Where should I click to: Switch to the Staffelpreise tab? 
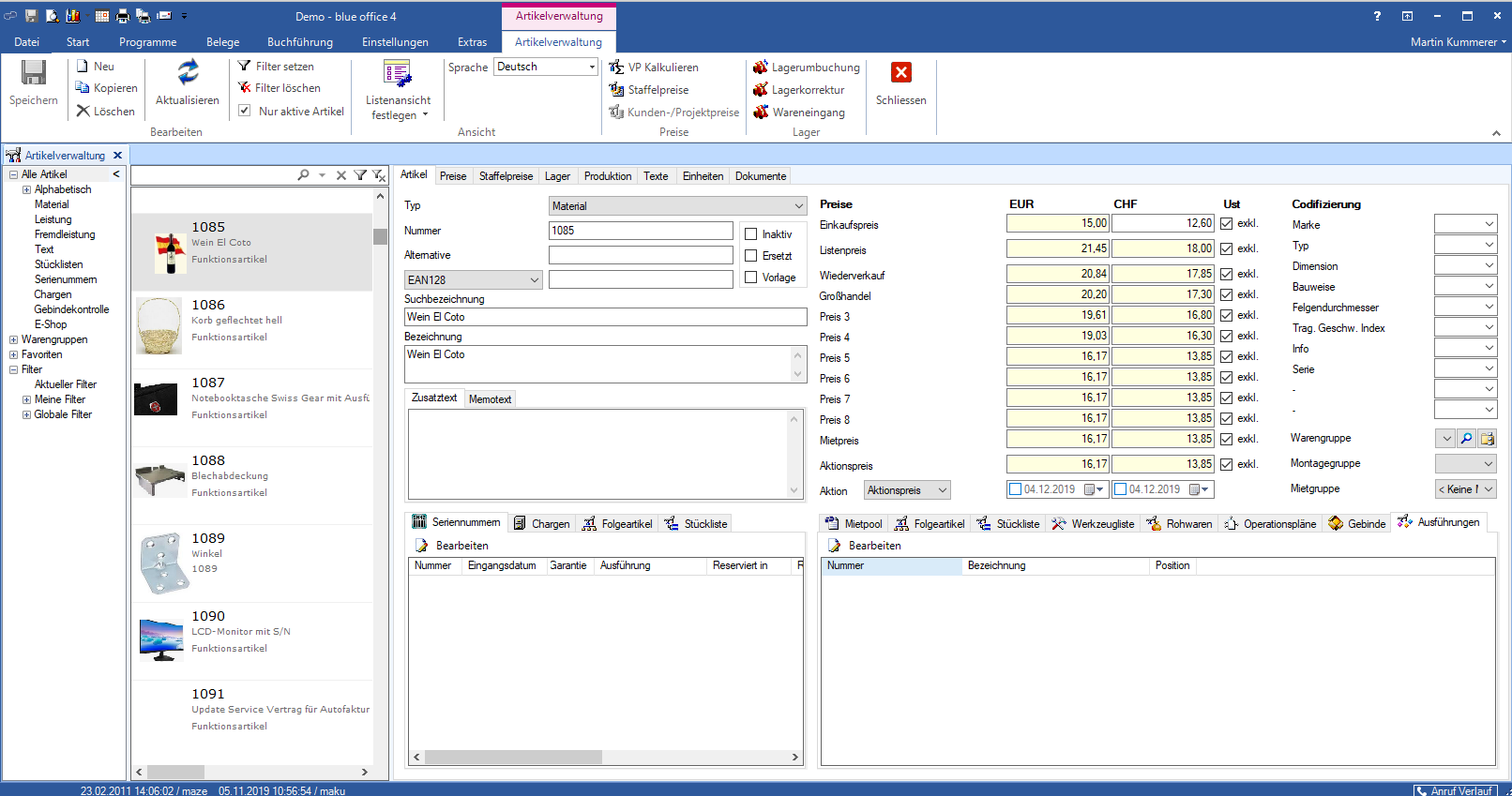(506, 176)
